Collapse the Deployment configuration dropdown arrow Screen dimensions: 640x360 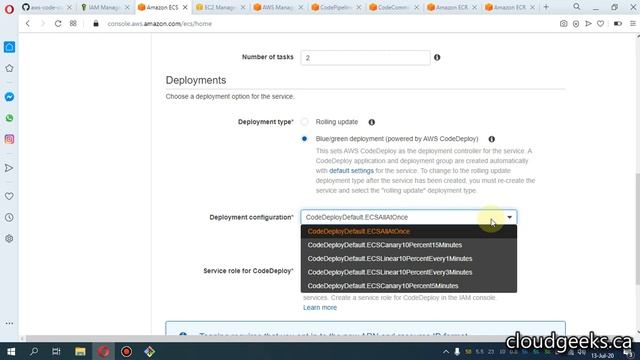[509, 217]
